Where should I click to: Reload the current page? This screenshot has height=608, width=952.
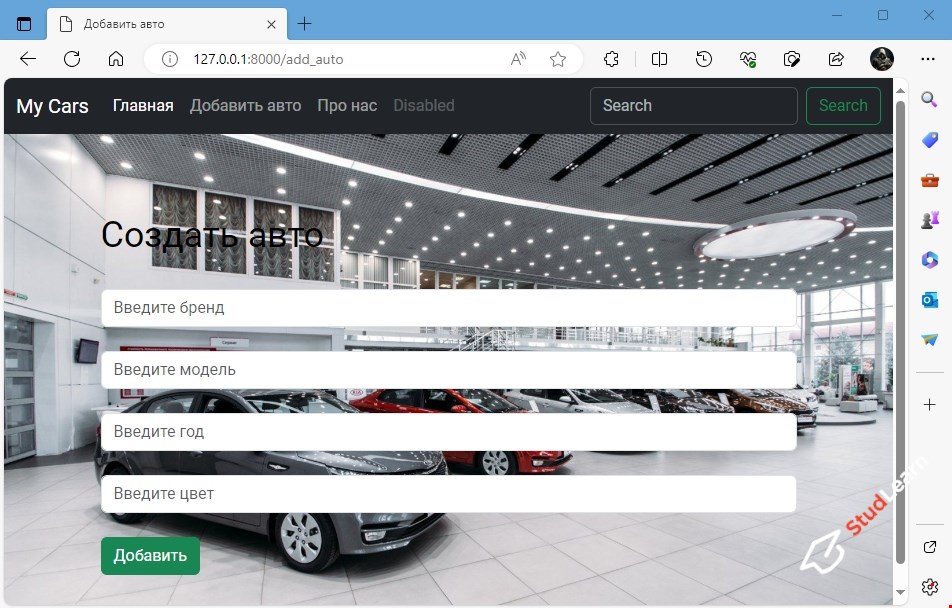[72, 59]
